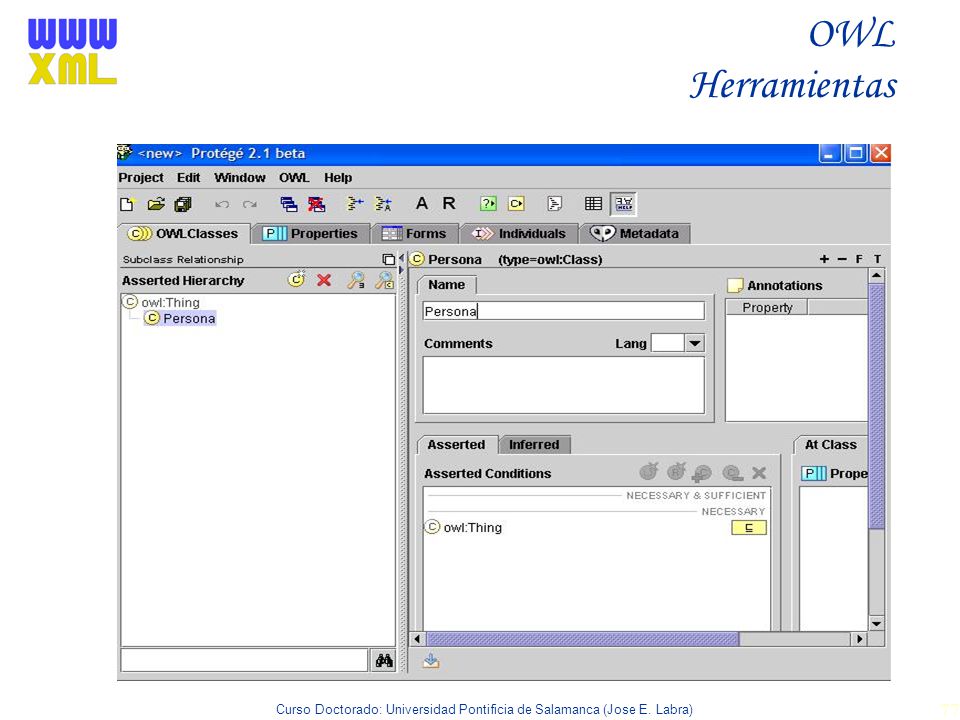
Task: Click the yellow C arrow toolbar icon
Action: coord(517,203)
